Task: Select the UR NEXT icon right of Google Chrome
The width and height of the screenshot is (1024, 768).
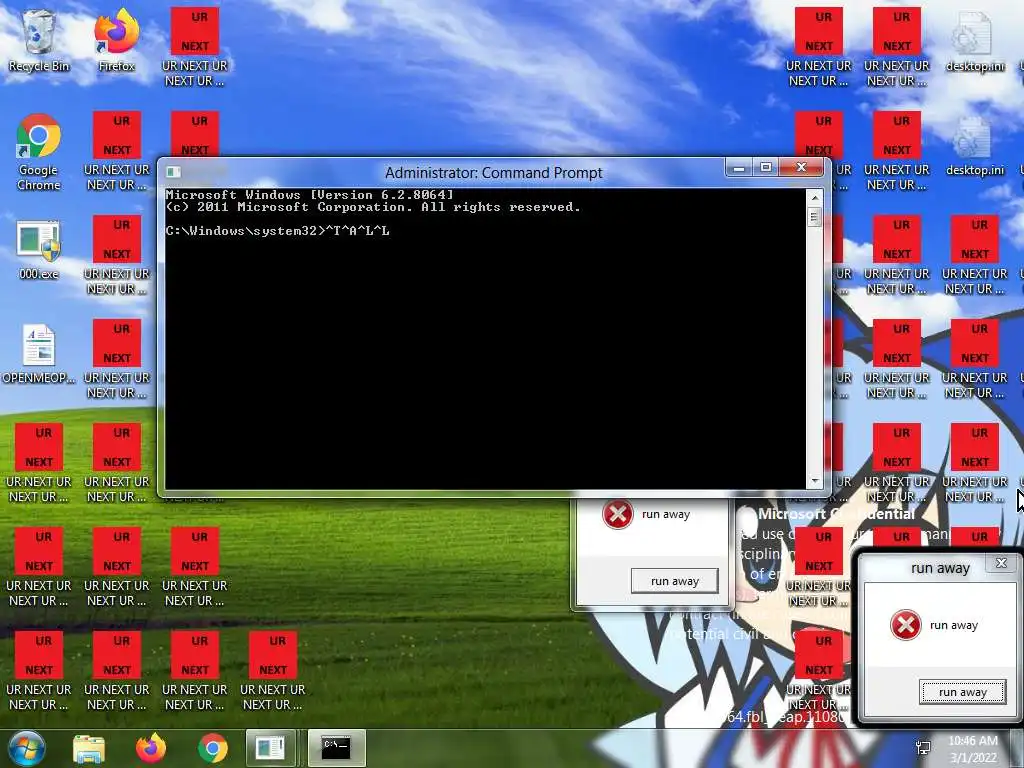Action: (117, 152)
